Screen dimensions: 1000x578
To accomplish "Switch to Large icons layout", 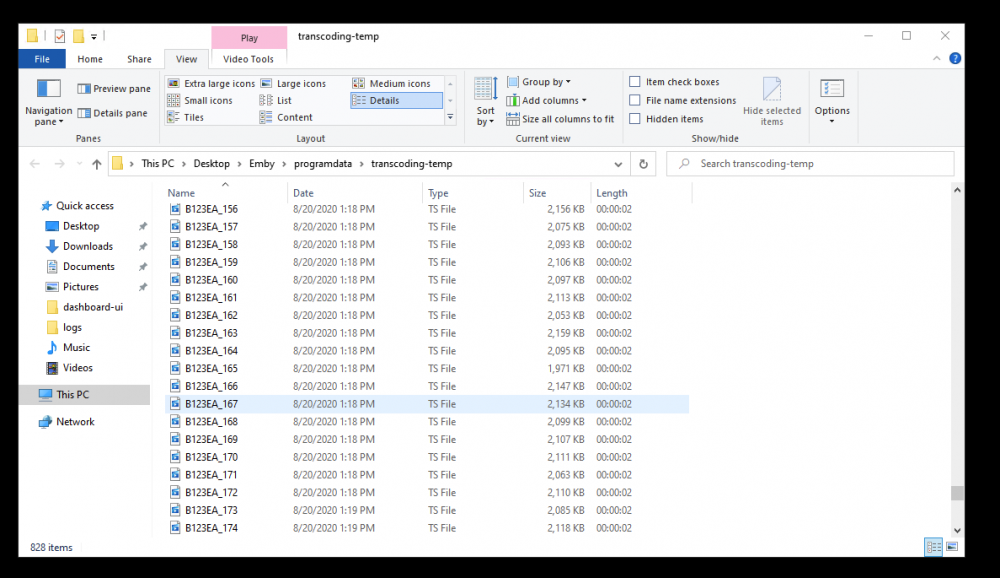I will point(295,82).
